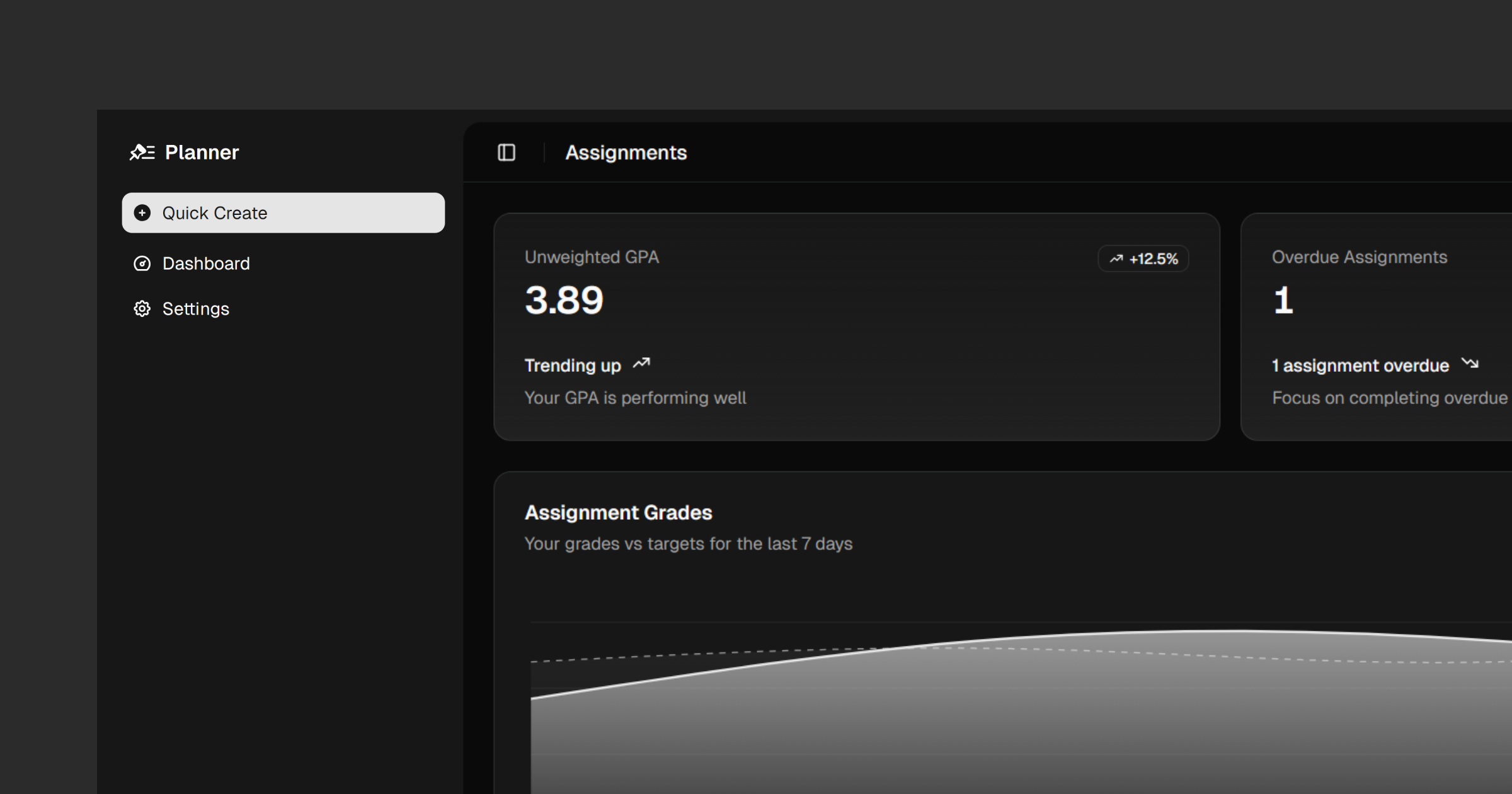
Task: Click the sidebar toggle icon in the header
Action: point(507,152)
